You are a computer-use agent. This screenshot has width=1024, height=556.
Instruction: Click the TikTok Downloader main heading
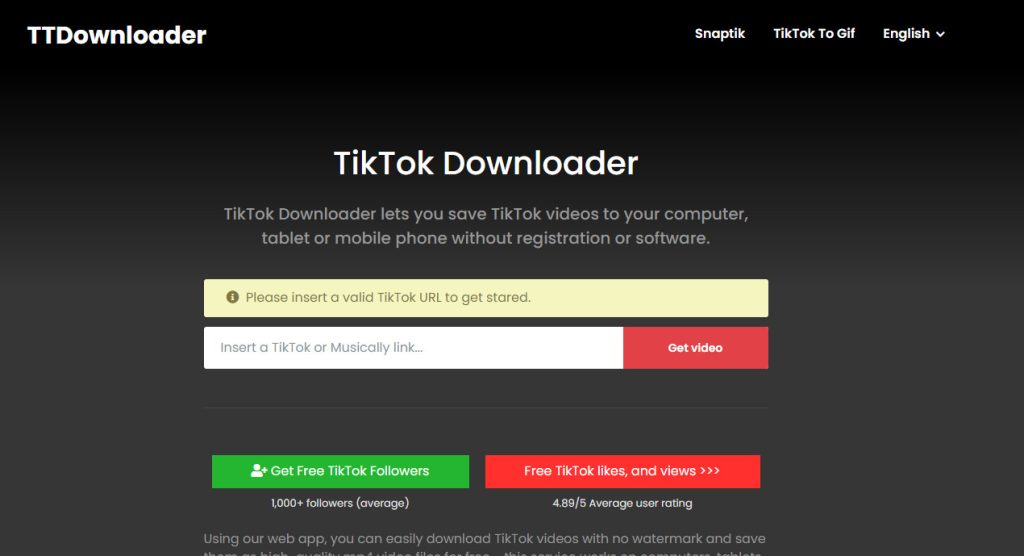click(486, 163)
